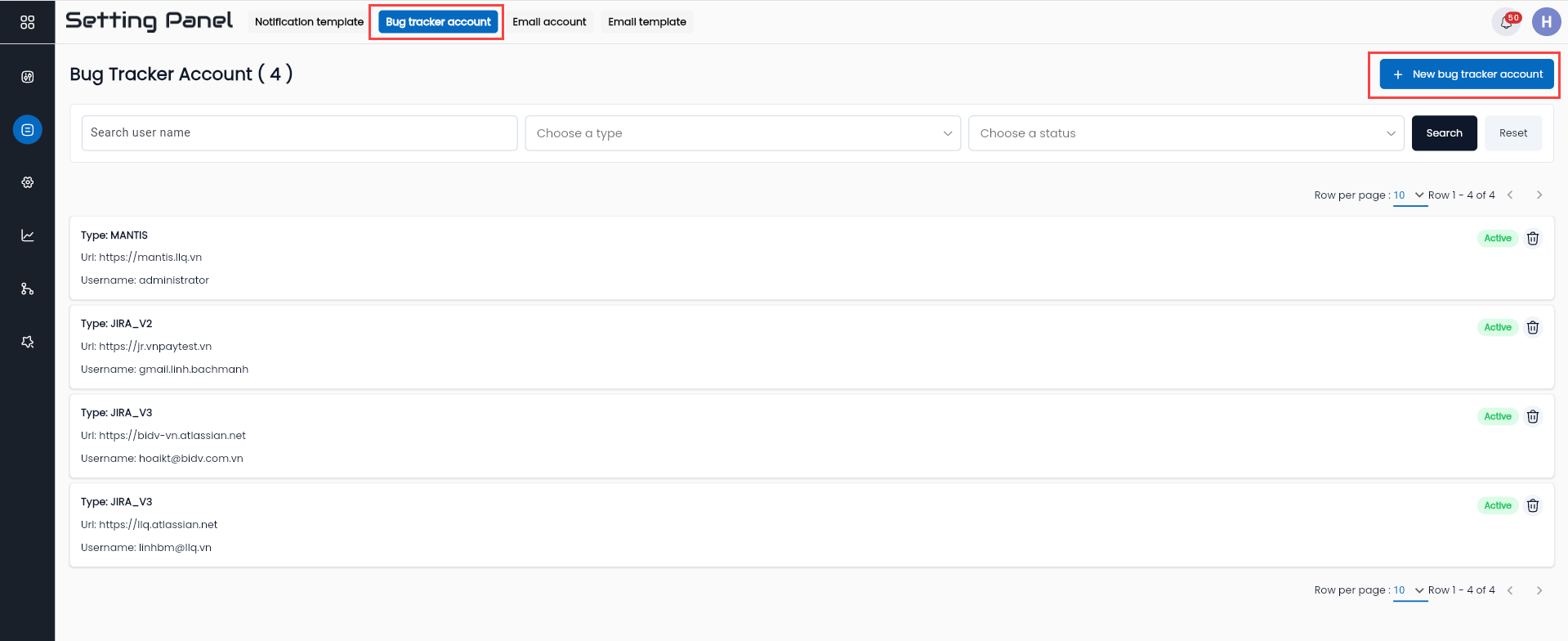The image size is (1568, 641).
Task: Delete the JIRA_V2 account via trash icon
Action: [1533, 327]
